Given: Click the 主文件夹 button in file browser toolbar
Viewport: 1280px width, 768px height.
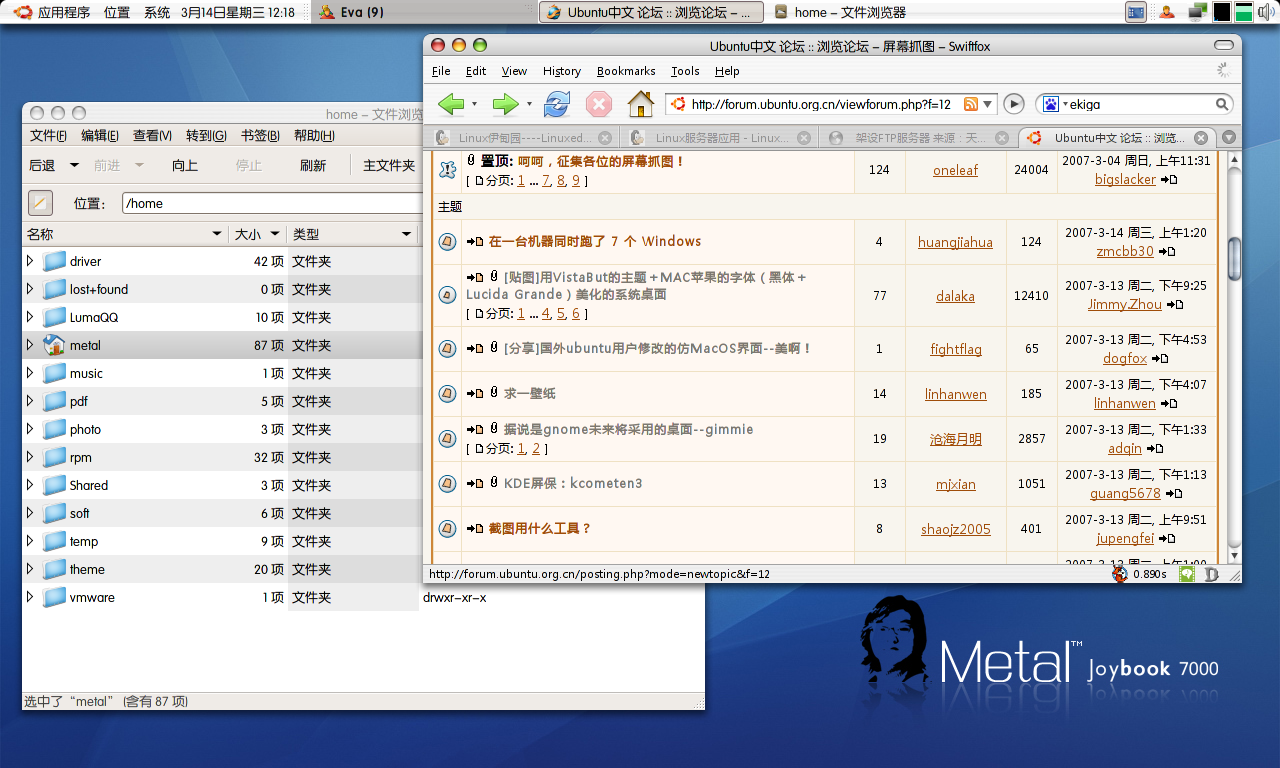Looking at the screenshot, I should coord(389,165).
